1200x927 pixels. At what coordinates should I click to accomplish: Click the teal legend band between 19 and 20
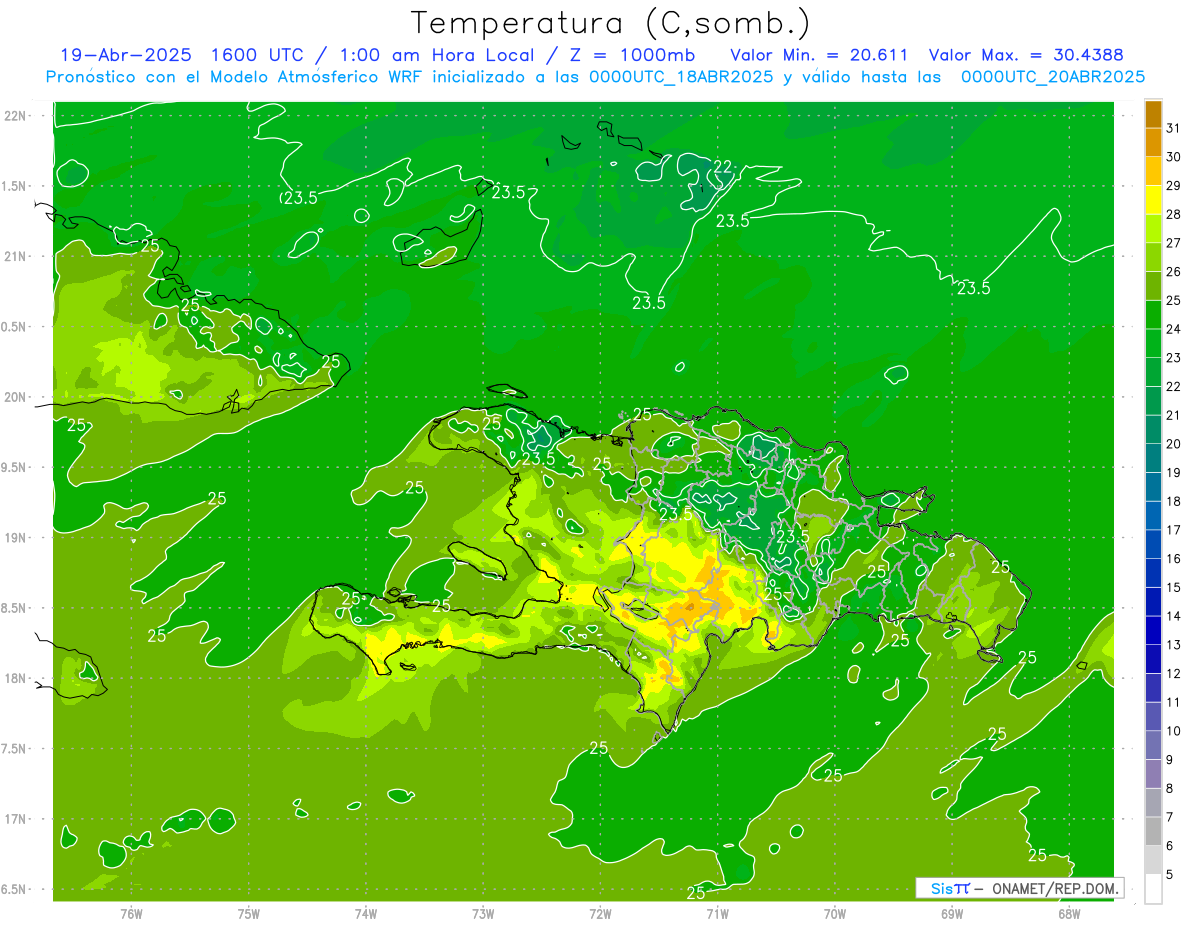pos(1153,458)
